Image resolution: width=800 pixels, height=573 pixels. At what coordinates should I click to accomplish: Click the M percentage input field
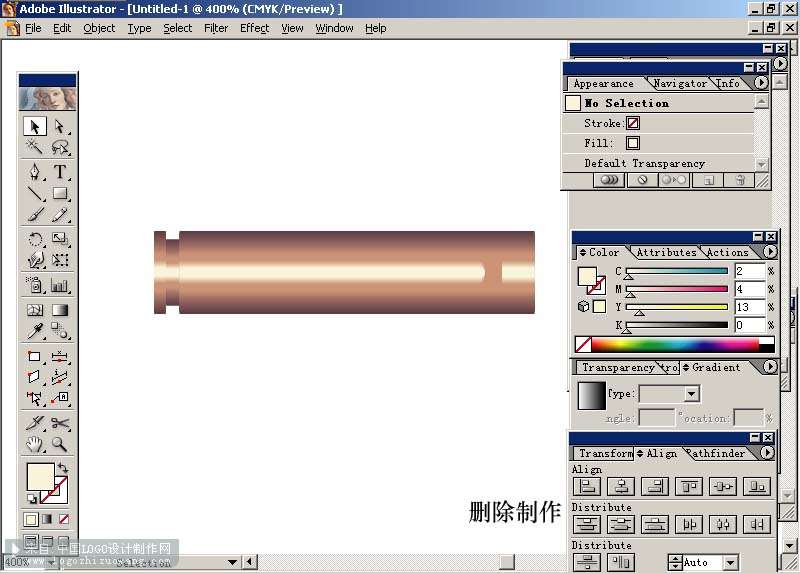pos(749,289)
